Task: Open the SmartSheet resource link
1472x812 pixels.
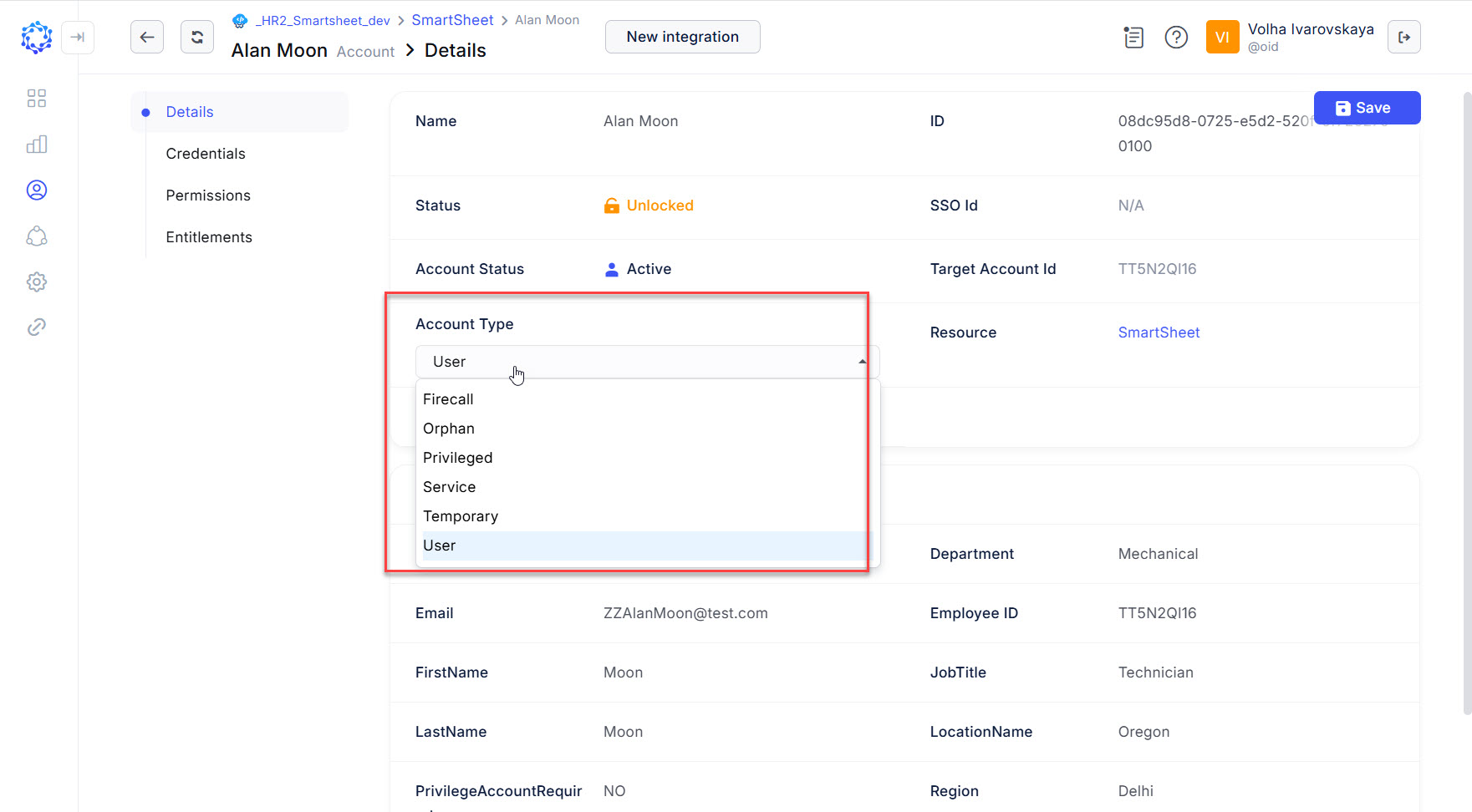Action: pos(1159,332)
